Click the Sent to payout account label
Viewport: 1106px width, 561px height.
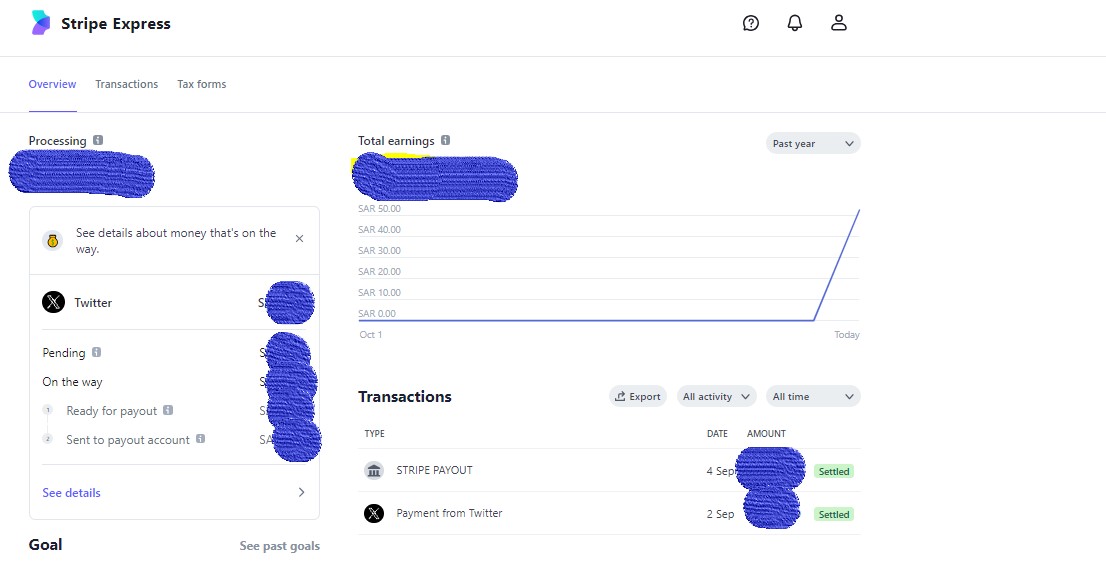pos(128,440)
